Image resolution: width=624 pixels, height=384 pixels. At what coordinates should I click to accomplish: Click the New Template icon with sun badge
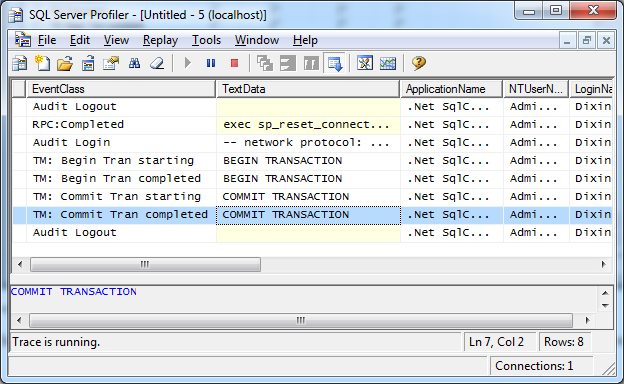tap(42, 63)
